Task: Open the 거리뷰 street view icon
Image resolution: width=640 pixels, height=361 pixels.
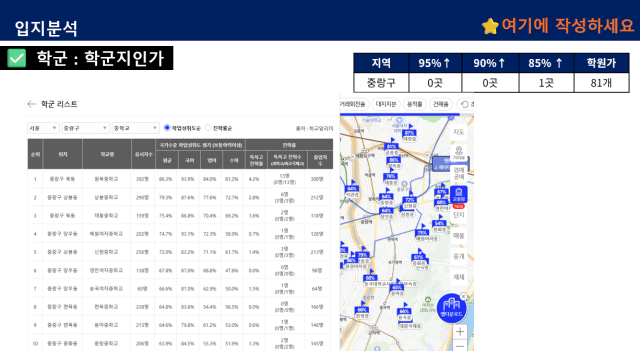Action: point(459,153)
